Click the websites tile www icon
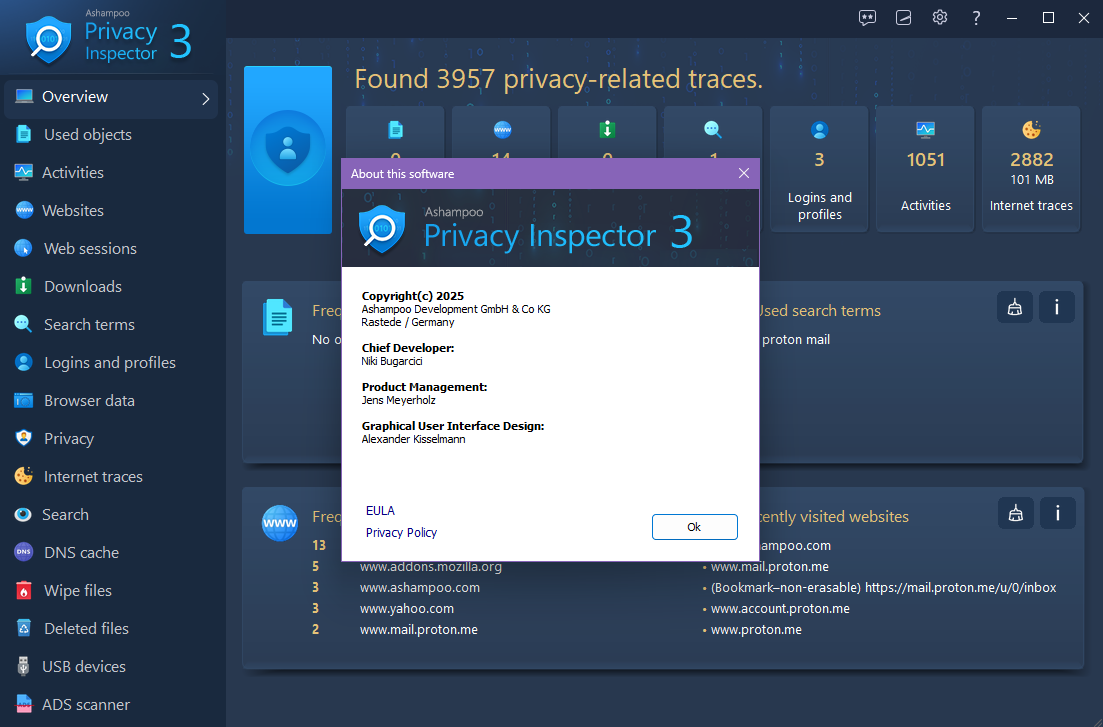 pos(502,129)
